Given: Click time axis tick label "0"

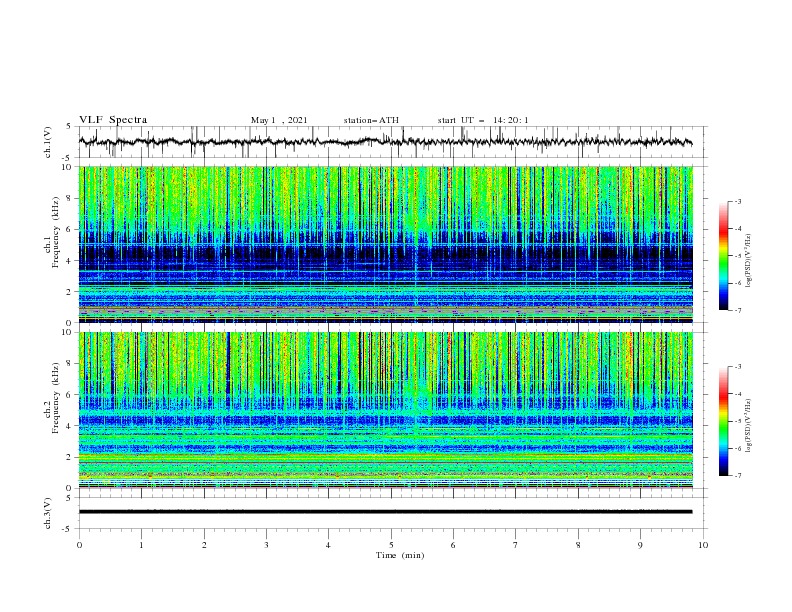Looking at the screenshot, I should (x=79, y=545).
